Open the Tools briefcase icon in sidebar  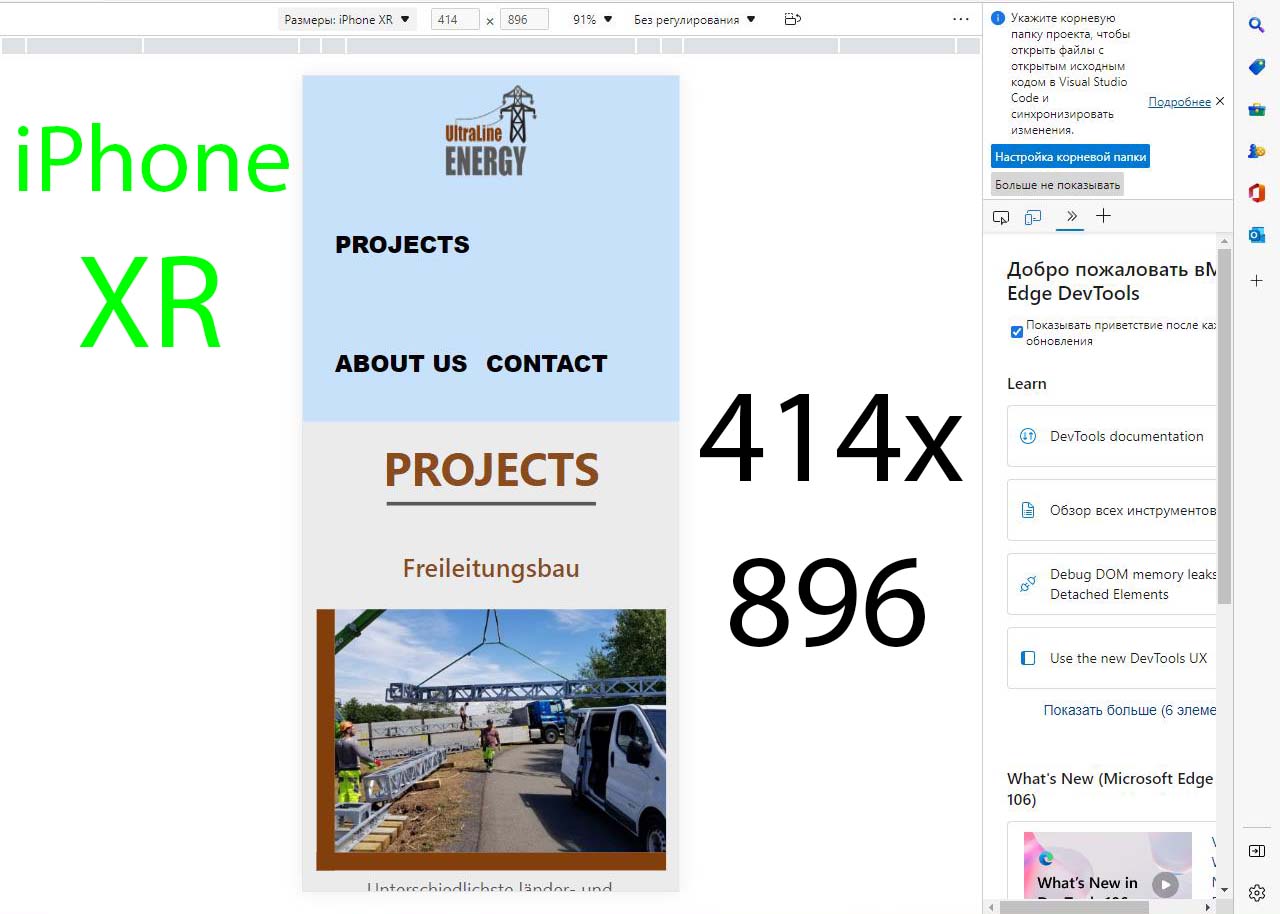click(1256, 109)
